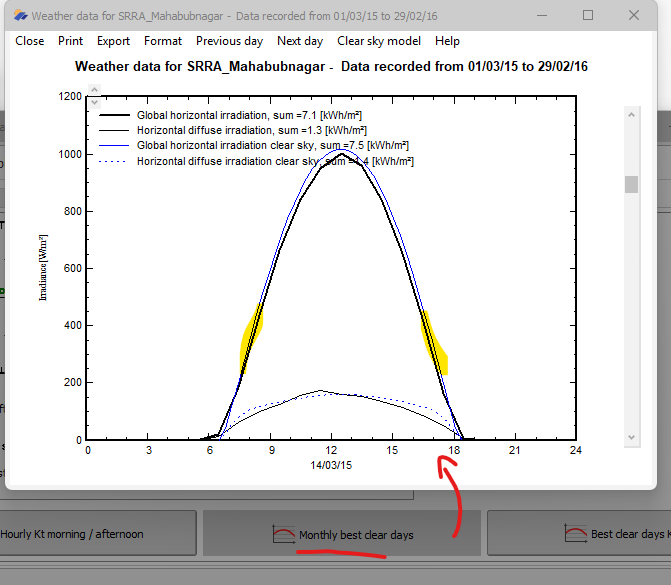Click the down arrow below the Y-axis scale arrow
671x585 pixels.
[95, 102]
